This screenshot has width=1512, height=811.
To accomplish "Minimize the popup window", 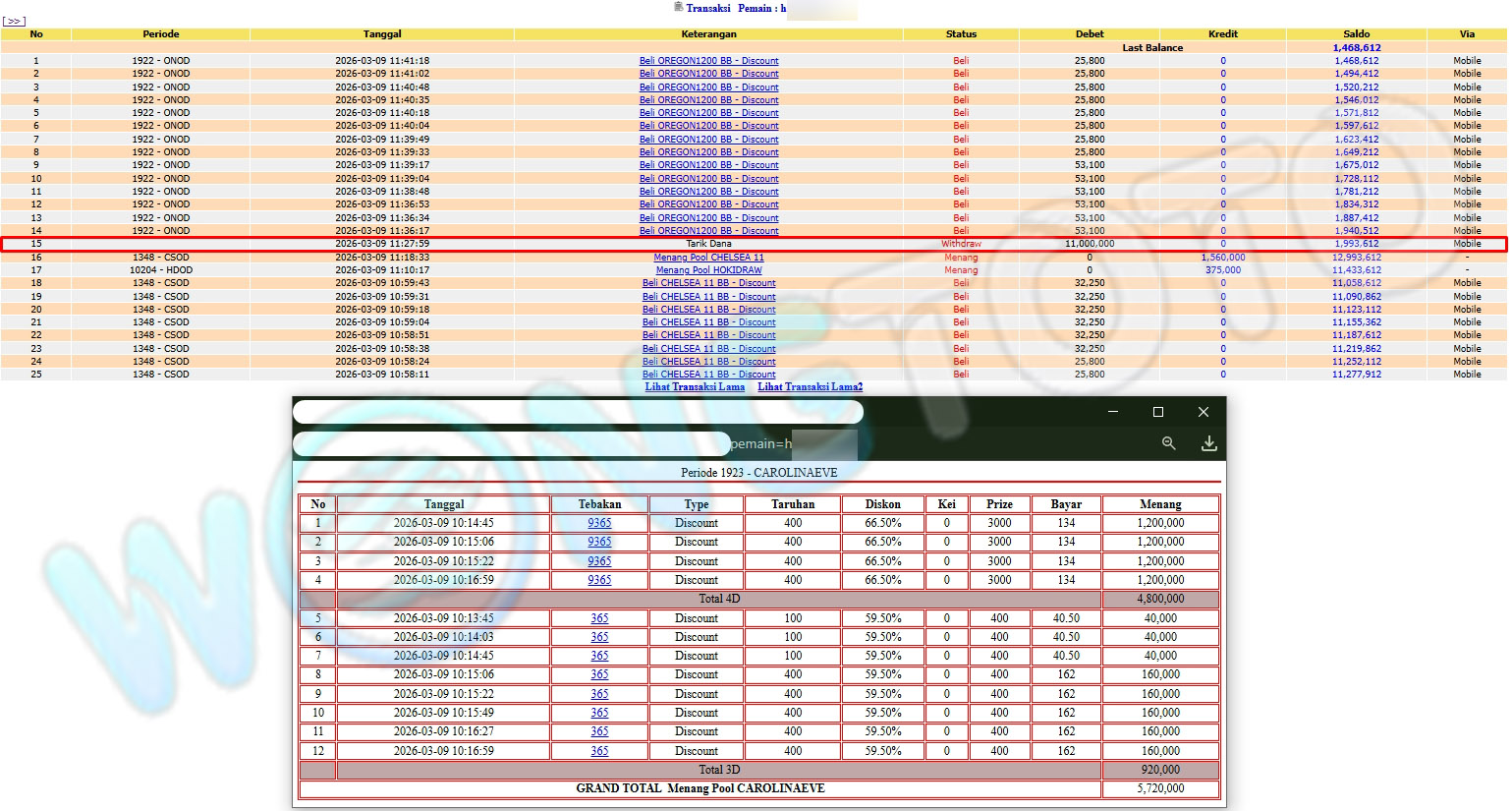I will tap(1112, 412).
